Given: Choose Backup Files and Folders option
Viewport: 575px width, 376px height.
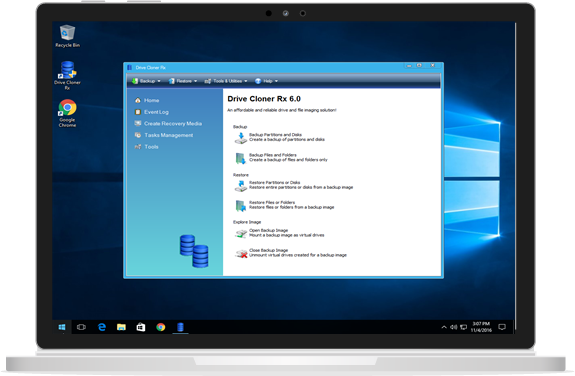Looking at the screenshot, I should (x=281, y=158).
